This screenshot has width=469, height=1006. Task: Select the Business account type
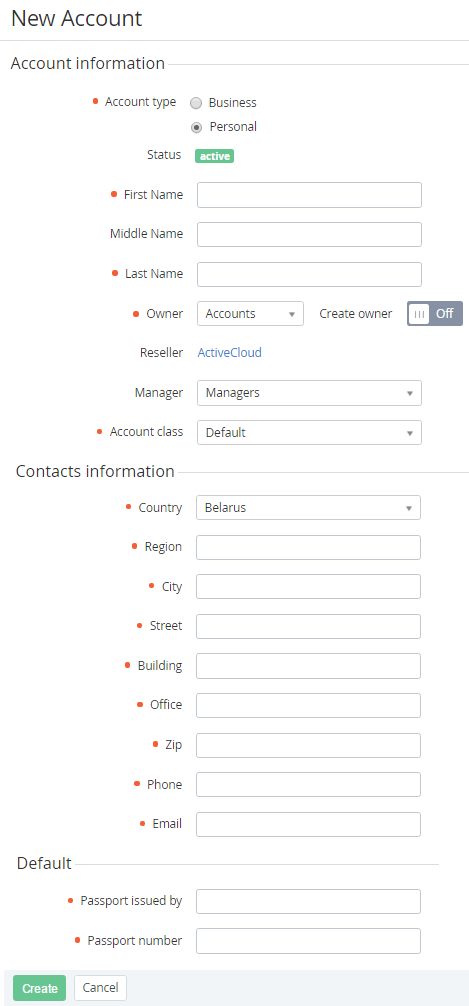[x=196, y=103]
